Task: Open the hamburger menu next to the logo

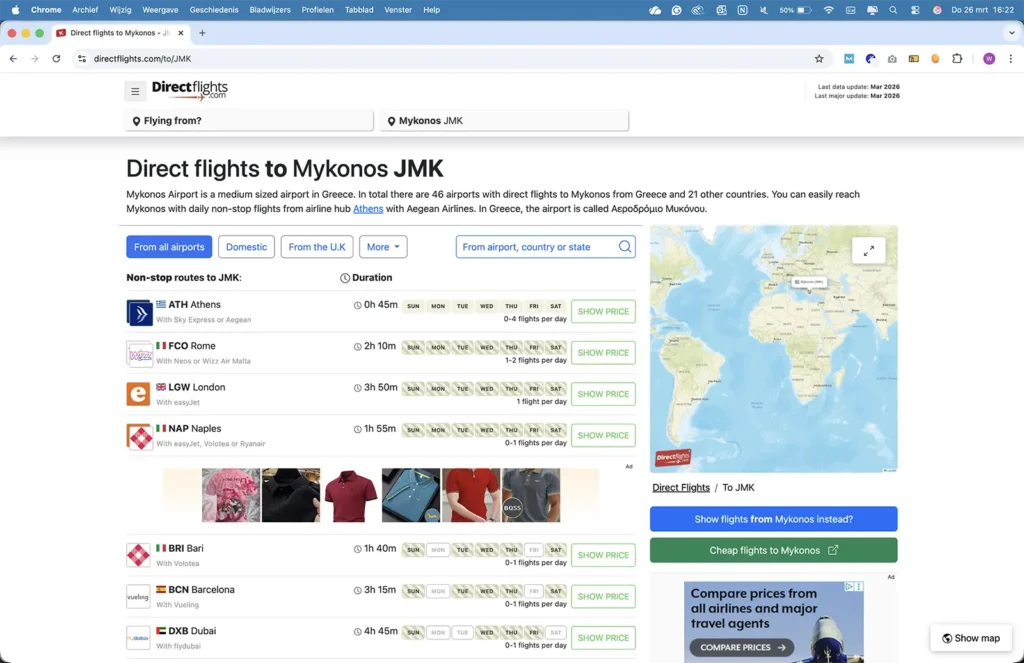Action: pyautogui.click(x=135, y=91)
